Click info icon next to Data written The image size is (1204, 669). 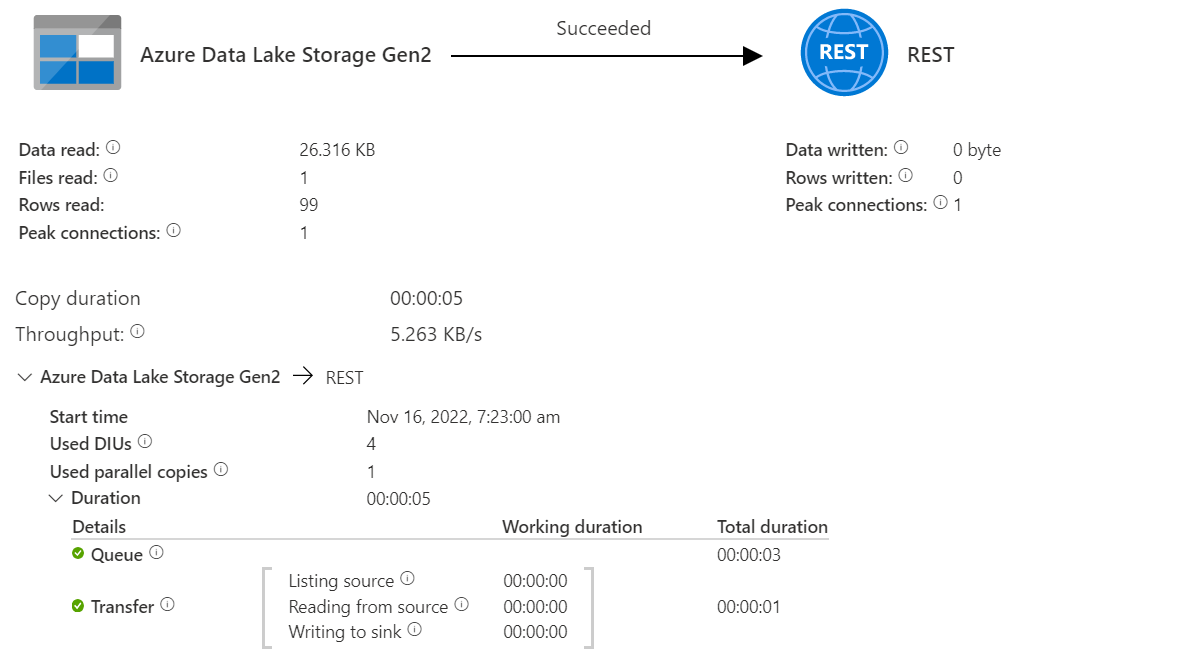pyautogui.click(x=901, y=148)
